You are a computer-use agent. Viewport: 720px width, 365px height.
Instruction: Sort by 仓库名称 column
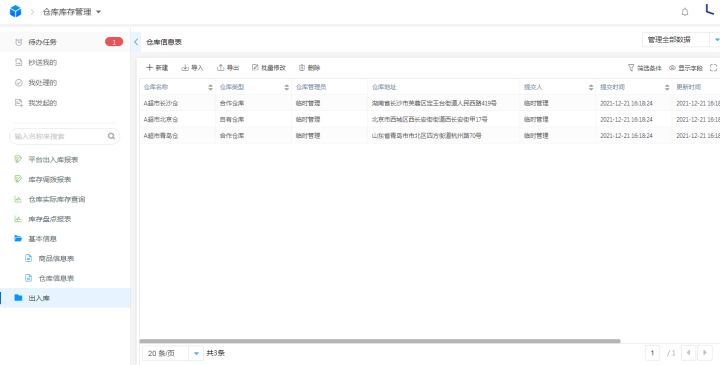pyautogui.click(x=210, y=87)
